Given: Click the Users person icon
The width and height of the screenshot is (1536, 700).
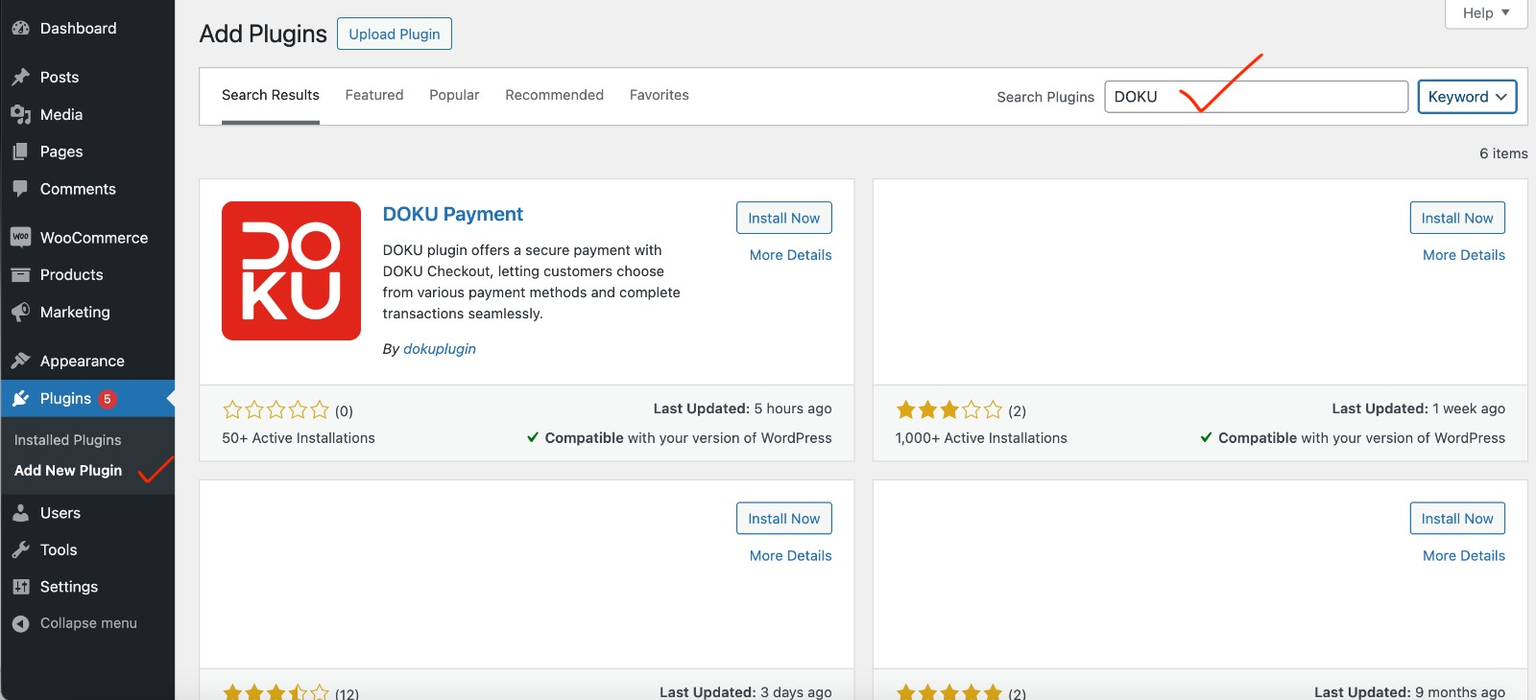Looking at the screenshot, I should 20,513.
